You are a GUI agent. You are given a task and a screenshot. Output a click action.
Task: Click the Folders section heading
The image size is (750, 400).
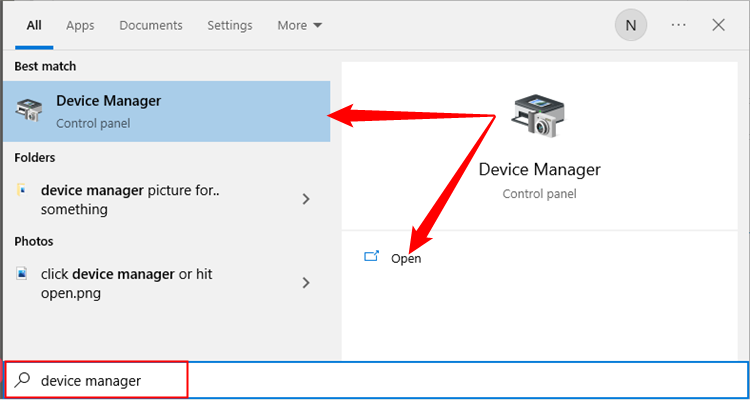pyautogui.click(x=34, y=157)
